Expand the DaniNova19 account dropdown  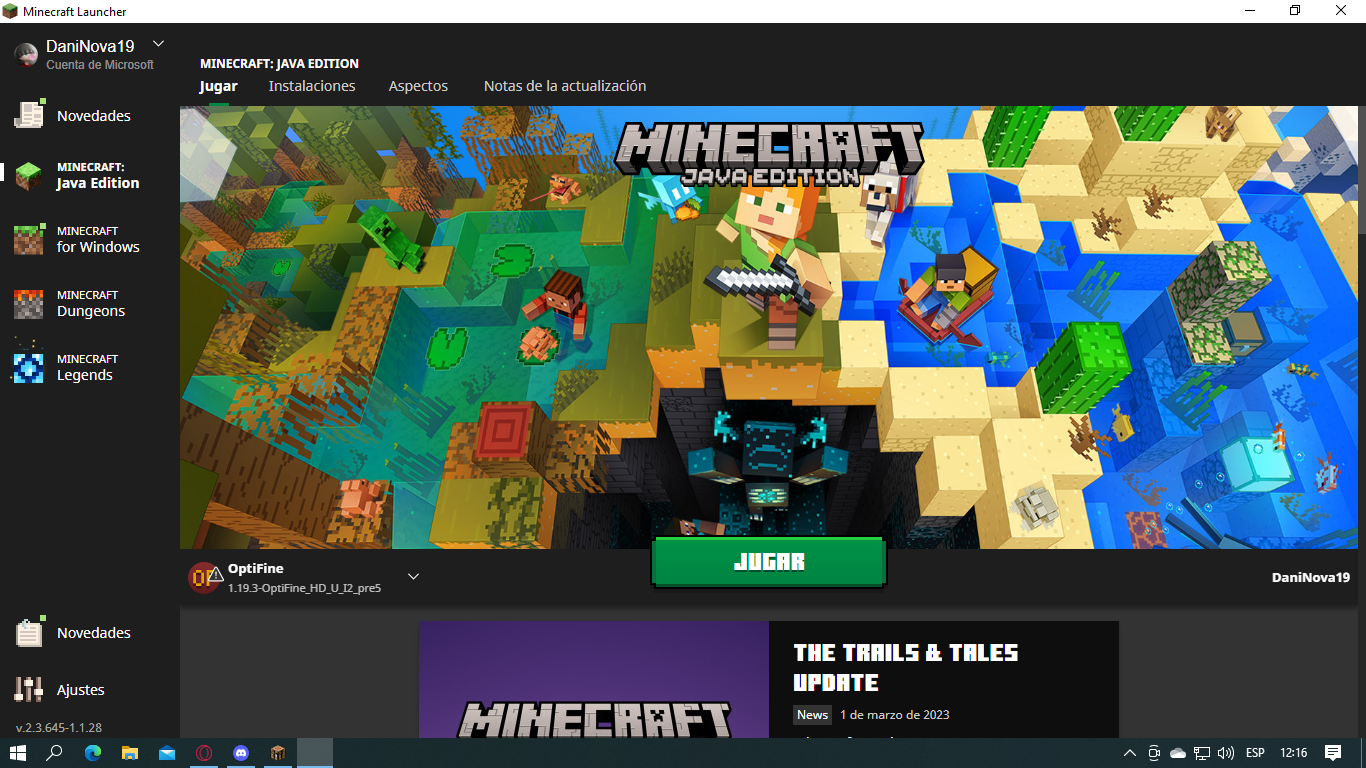pos(158,43)
